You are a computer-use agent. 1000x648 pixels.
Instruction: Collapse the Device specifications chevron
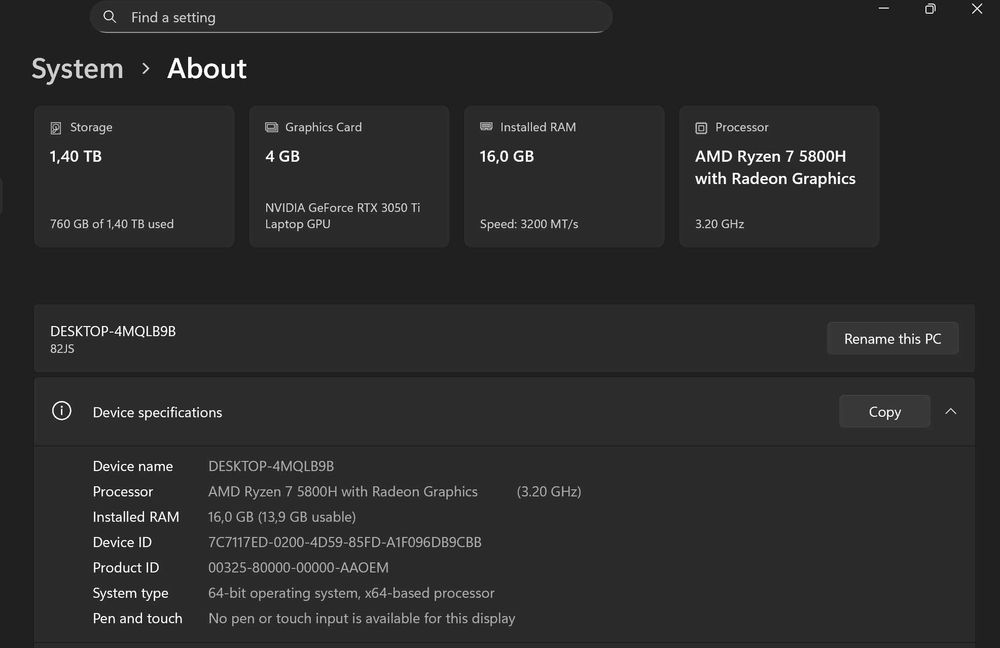950,411
